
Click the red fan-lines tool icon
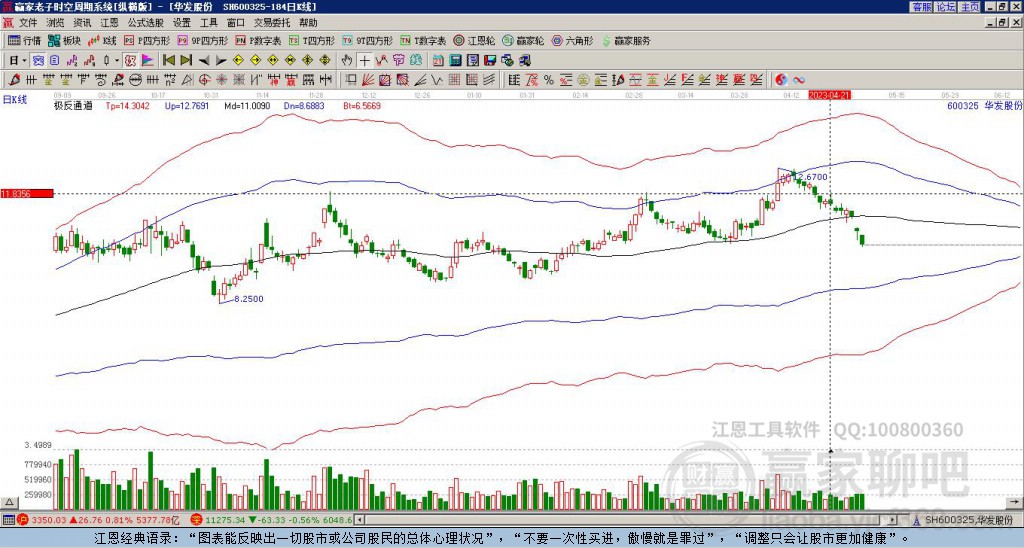click(368, 80)
